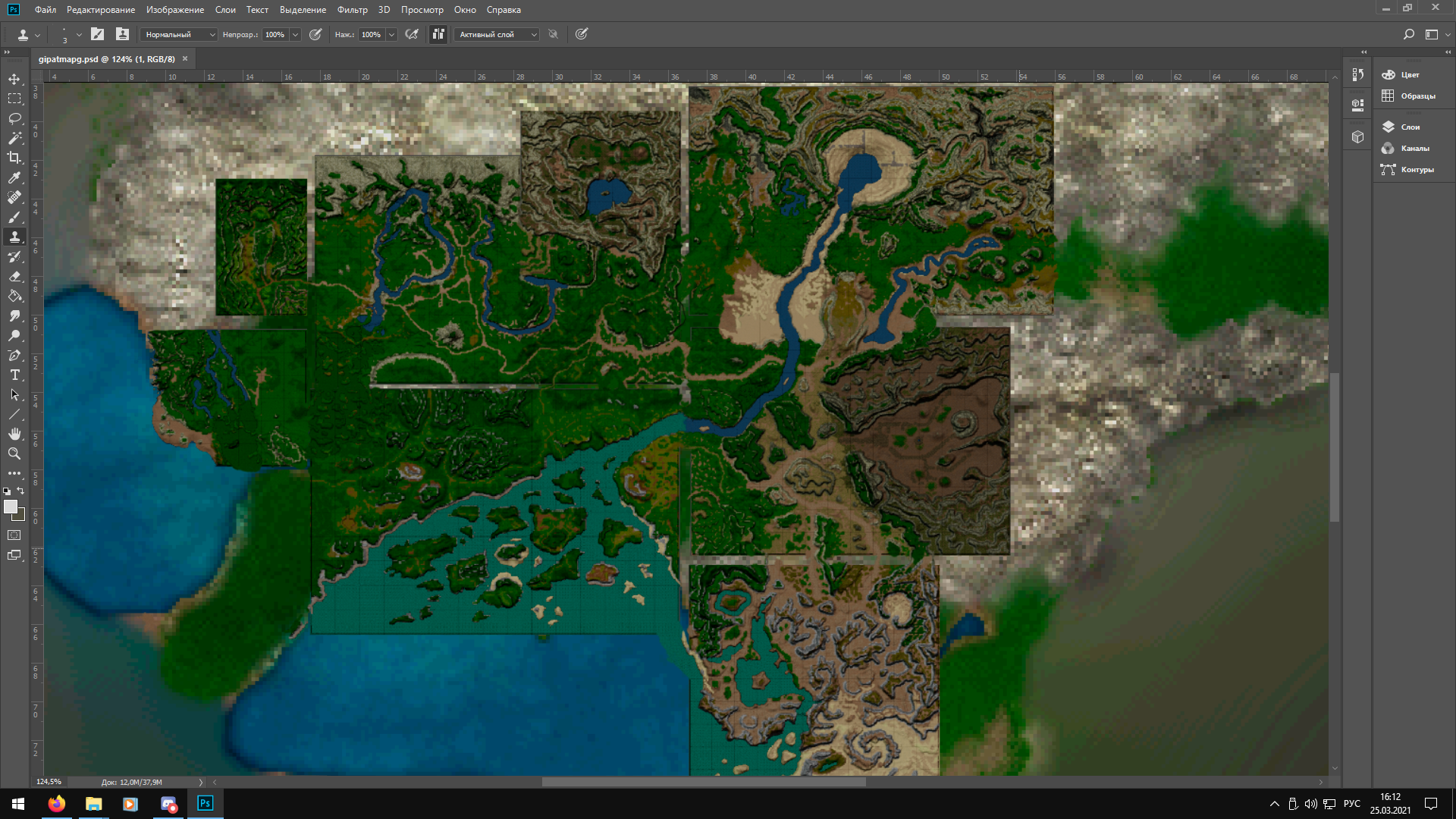Toggle the Aligned sample option
Image resolution: width=1456 pixels, height=819 pixels.
[x=438, y=34]
